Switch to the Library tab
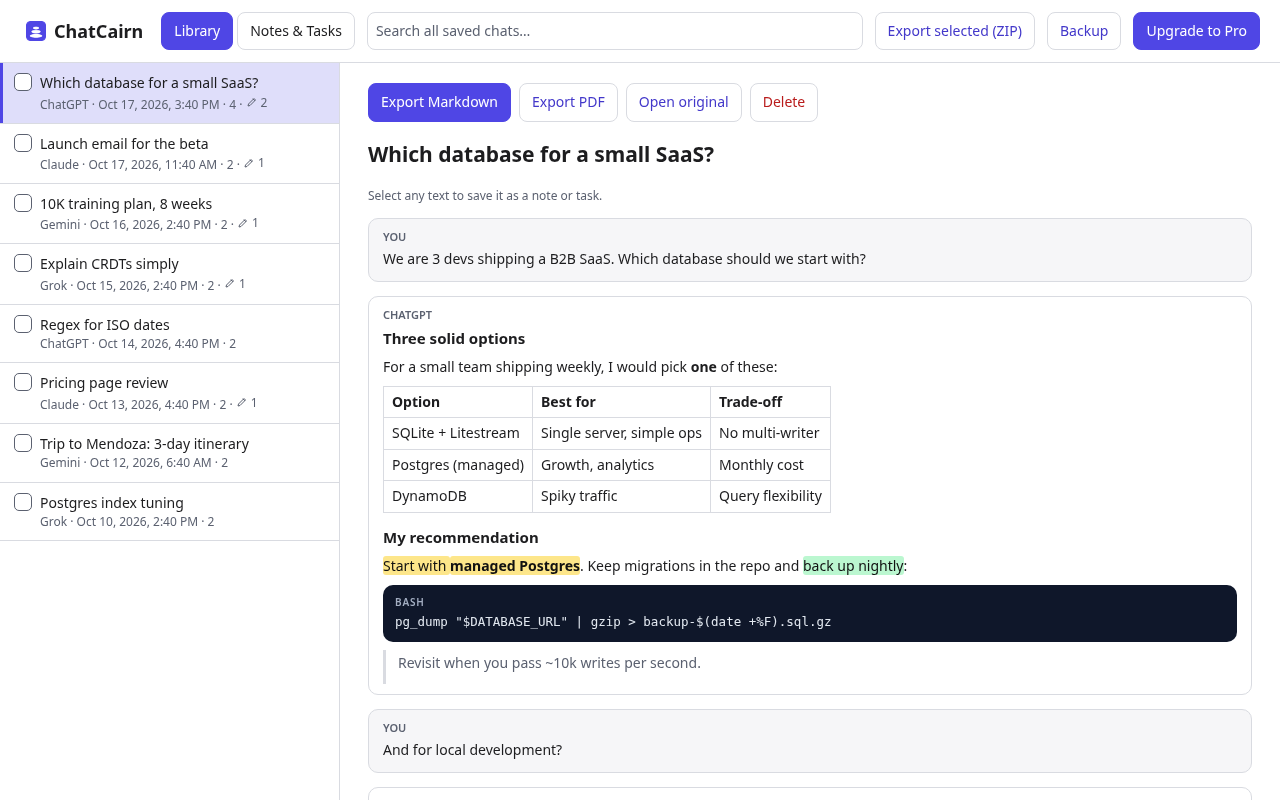Viewport: 1280px width, 800px height. [197, 31]
